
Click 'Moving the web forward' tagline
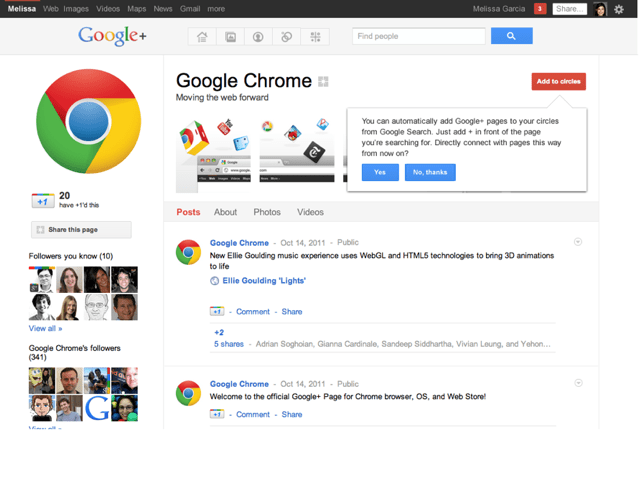222,97
